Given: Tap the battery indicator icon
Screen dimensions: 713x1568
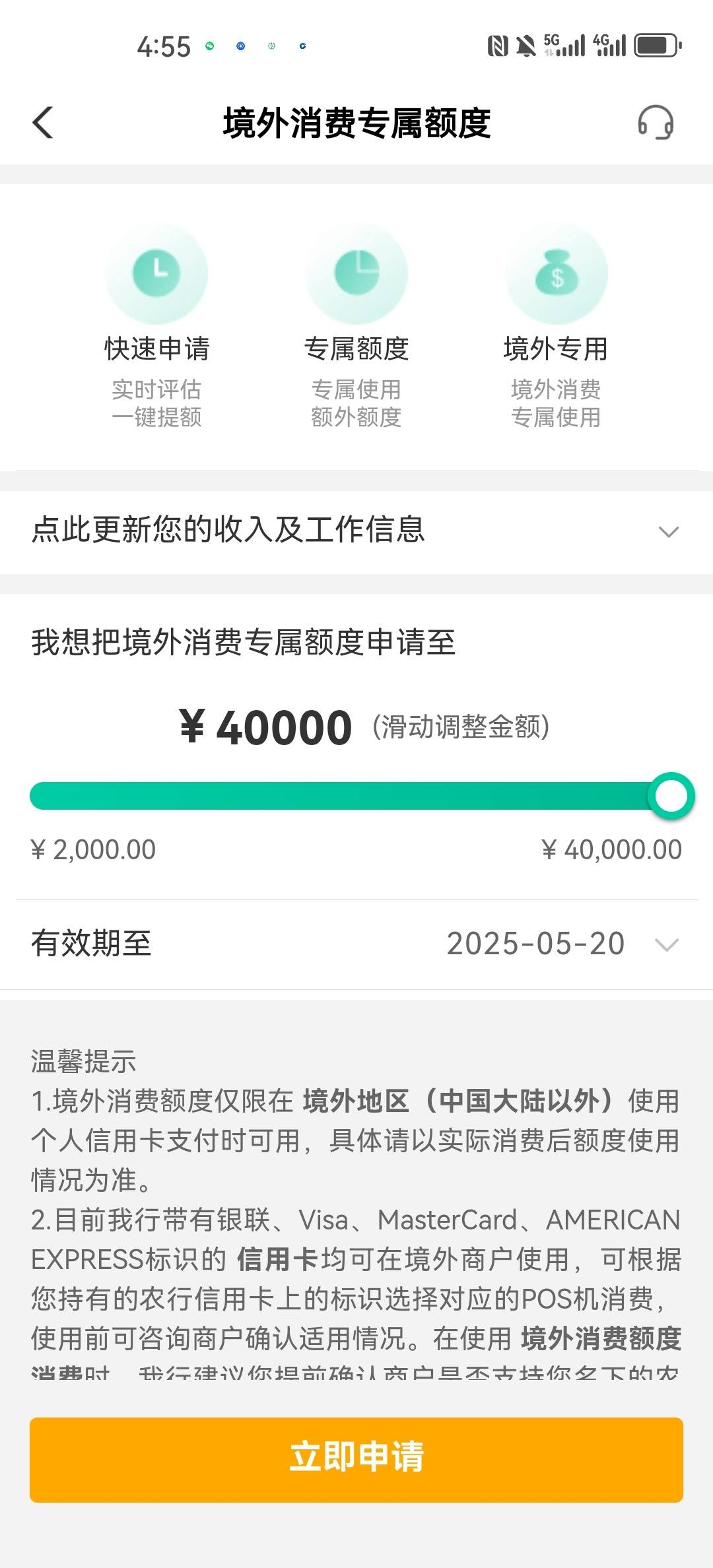Looking at the screenshot, I should coord(658,46).
